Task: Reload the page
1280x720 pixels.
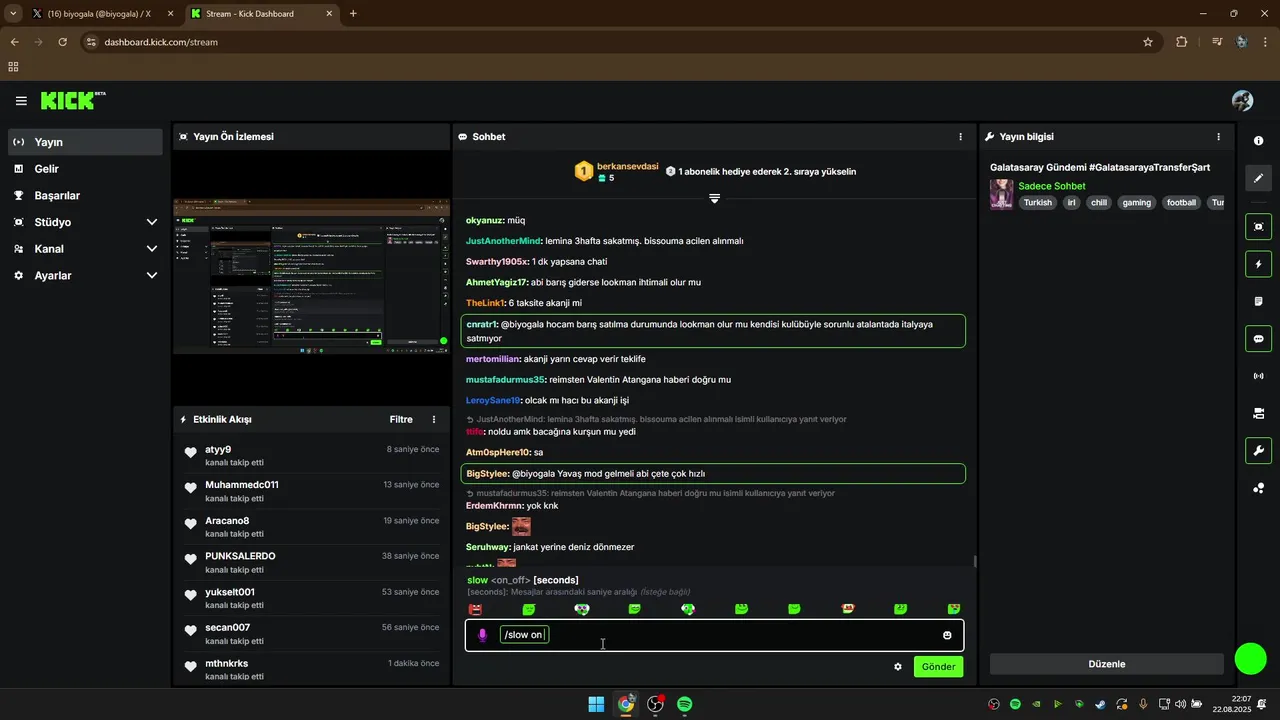Action: tap(62, 42)
